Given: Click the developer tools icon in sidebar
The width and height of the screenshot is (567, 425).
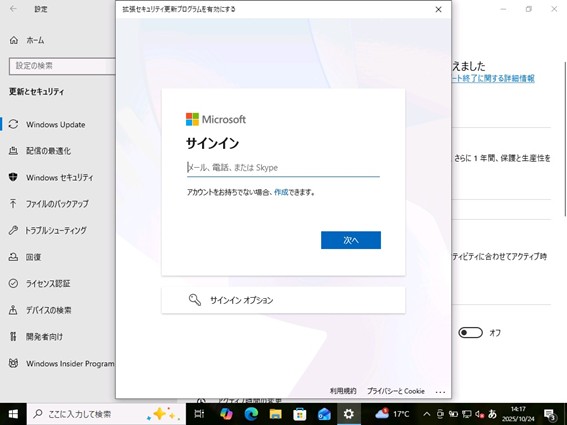Looking at the screenshot, I should point(13,336).
